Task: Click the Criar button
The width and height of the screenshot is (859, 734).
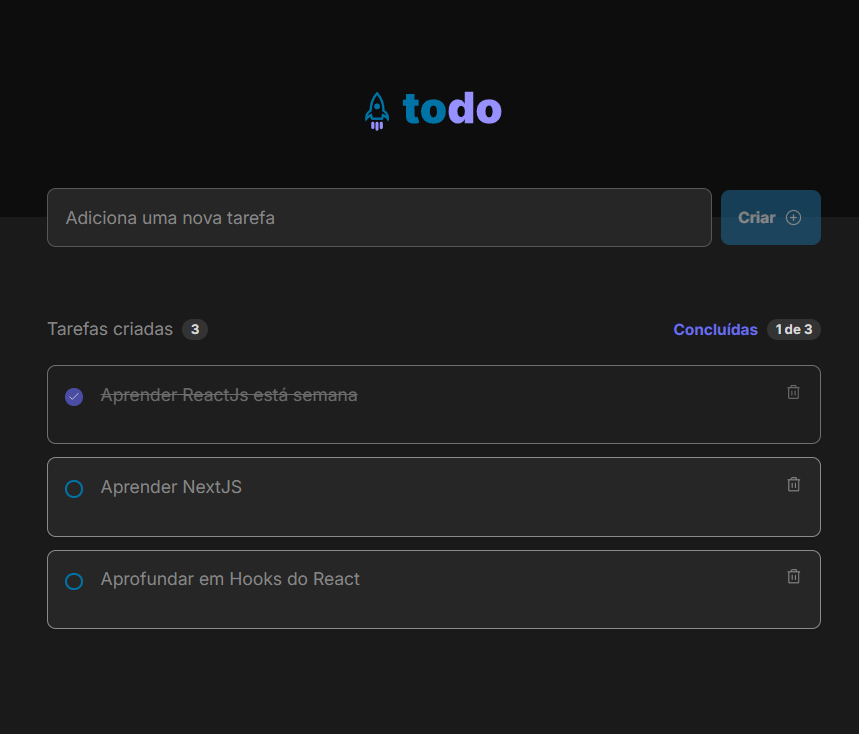Action: (770, 217)
